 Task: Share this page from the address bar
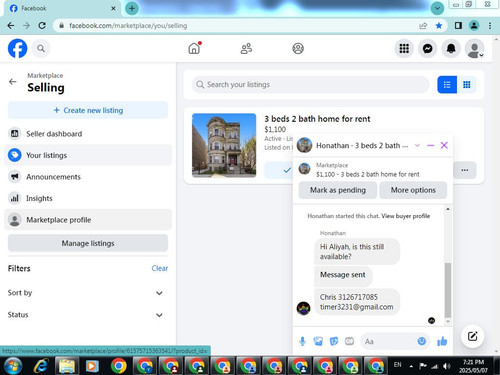[x=423, y=26]
